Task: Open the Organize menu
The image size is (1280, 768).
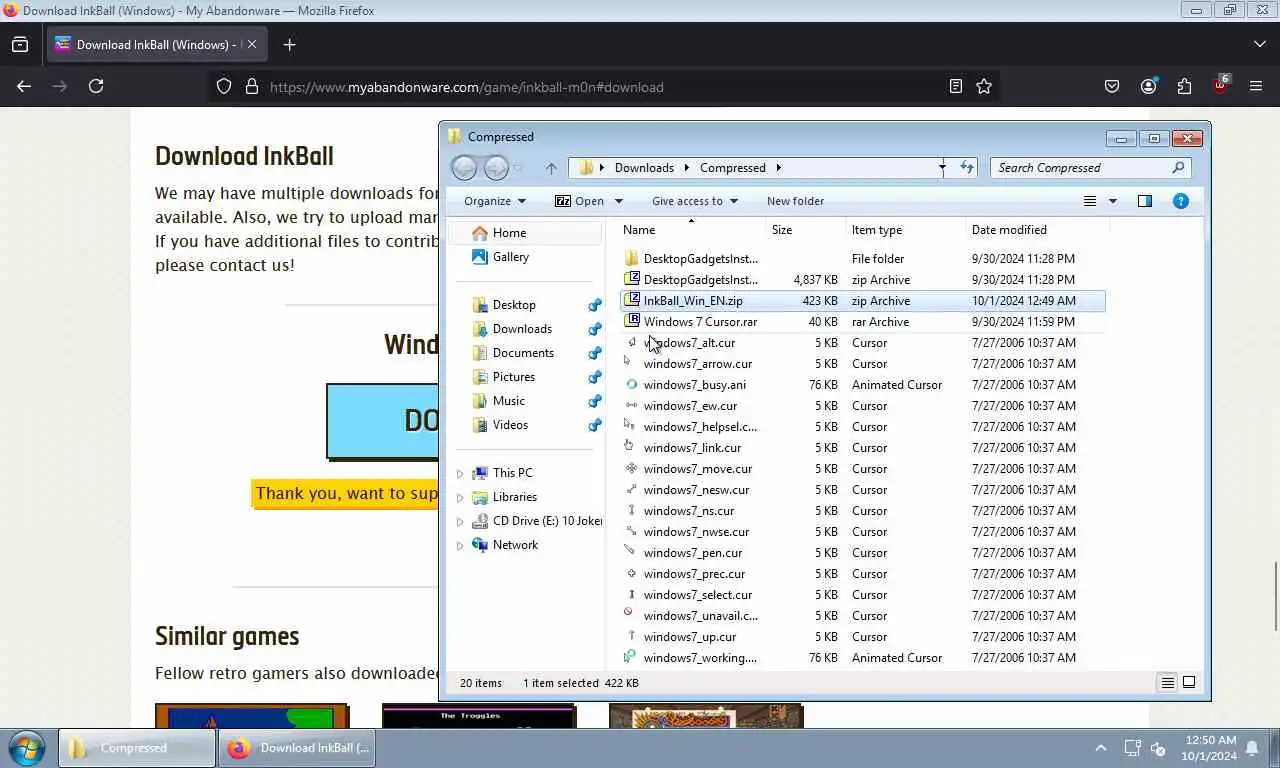Action: pyautogui.click(x=495, y=201)
